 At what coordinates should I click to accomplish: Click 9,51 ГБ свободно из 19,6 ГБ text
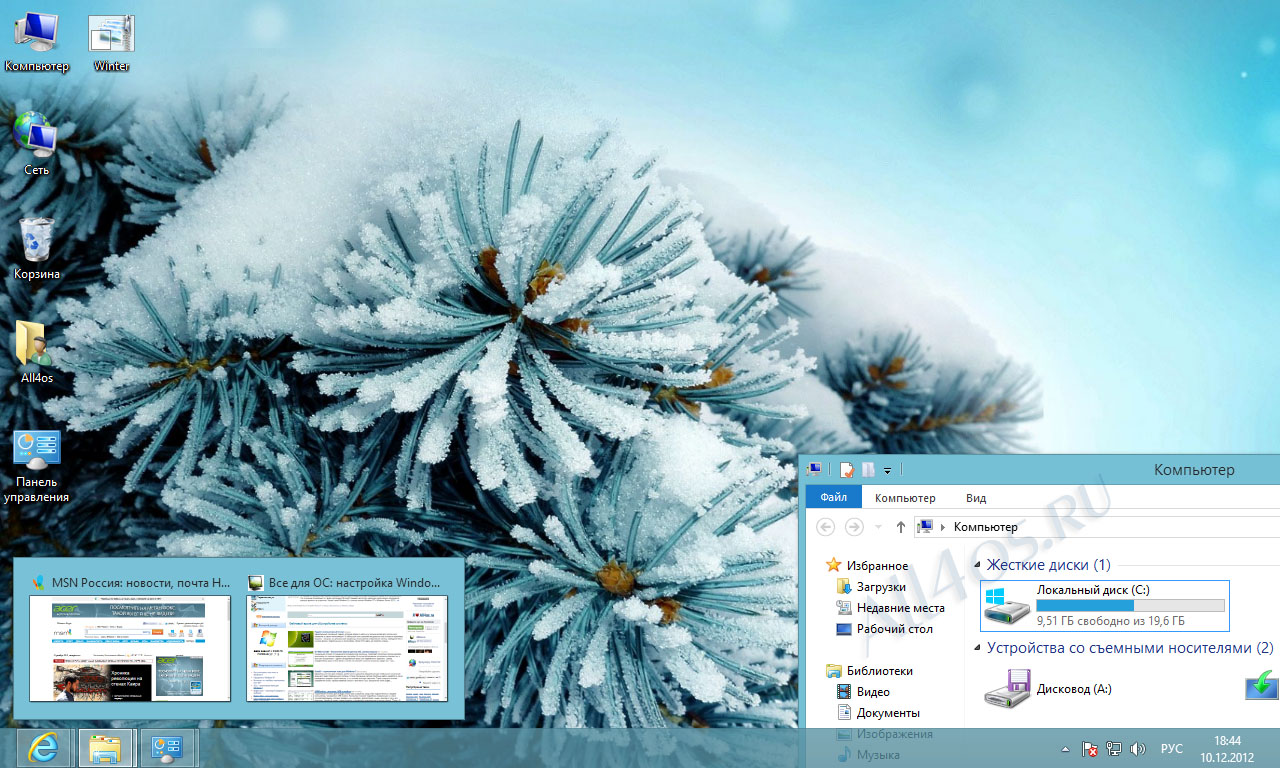pos(1111,621)
